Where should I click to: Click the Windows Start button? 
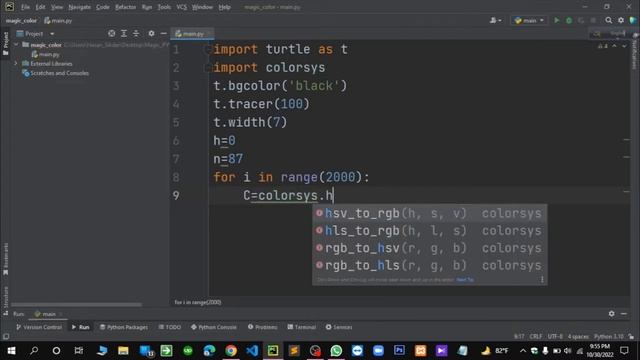pyautogui.click(x=11, y=351)
